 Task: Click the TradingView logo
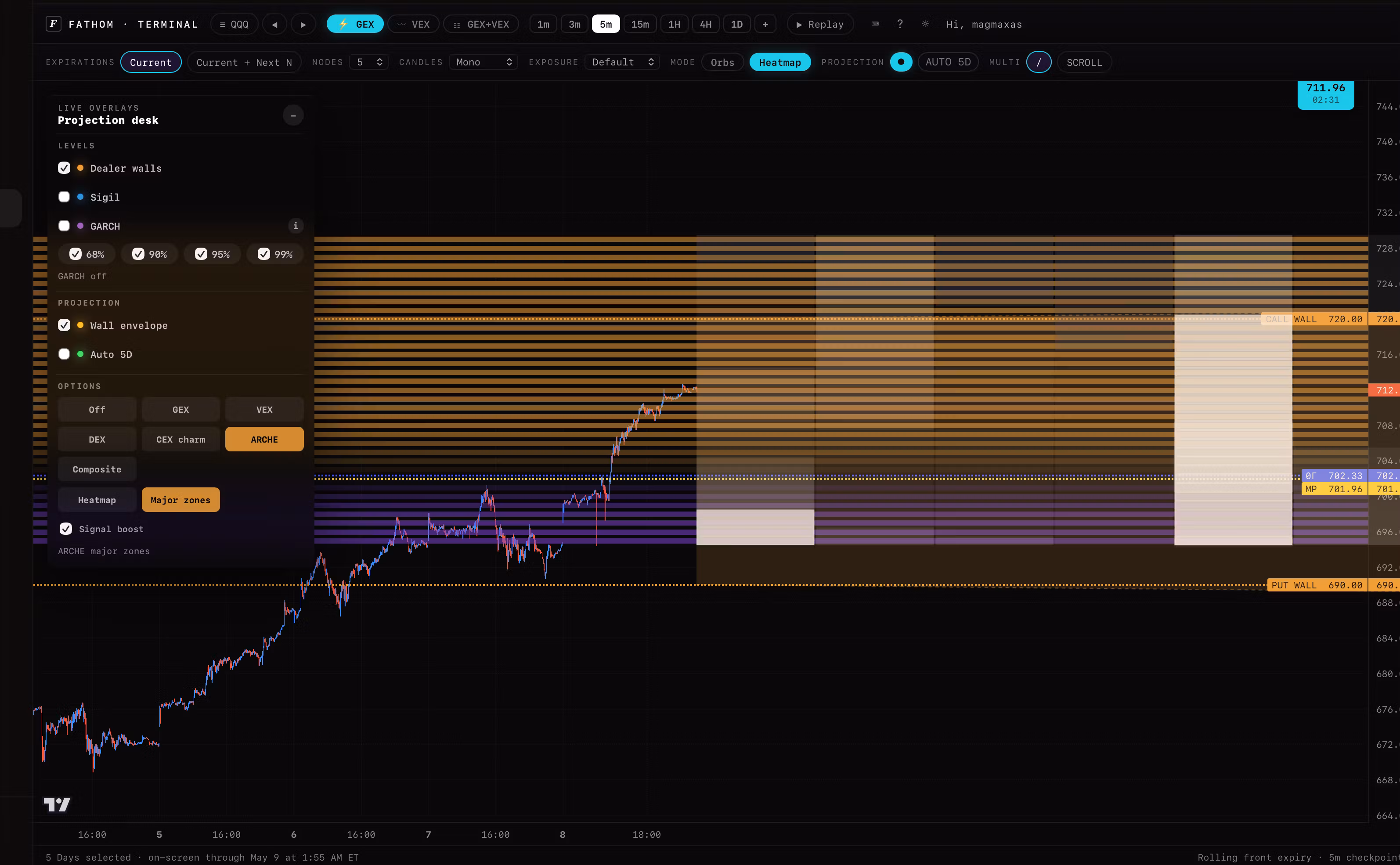(57, 805)
